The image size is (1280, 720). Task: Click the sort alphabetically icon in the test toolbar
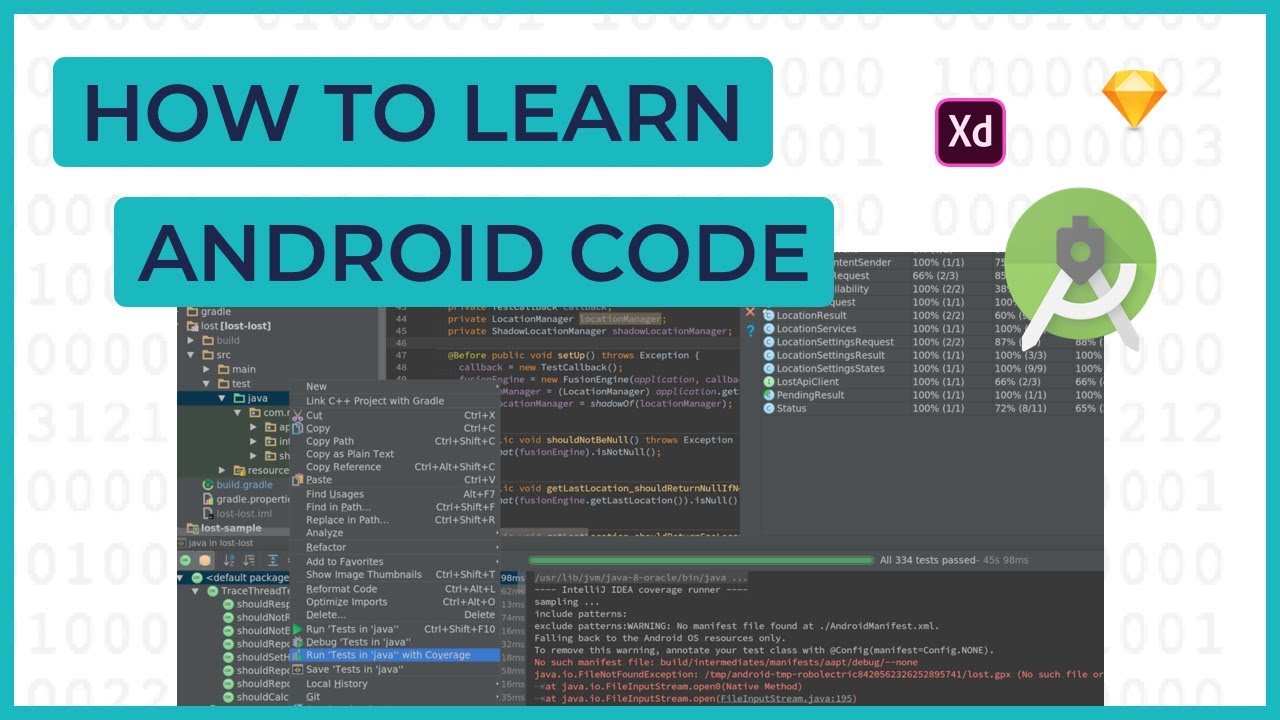[x=229, y=561]
